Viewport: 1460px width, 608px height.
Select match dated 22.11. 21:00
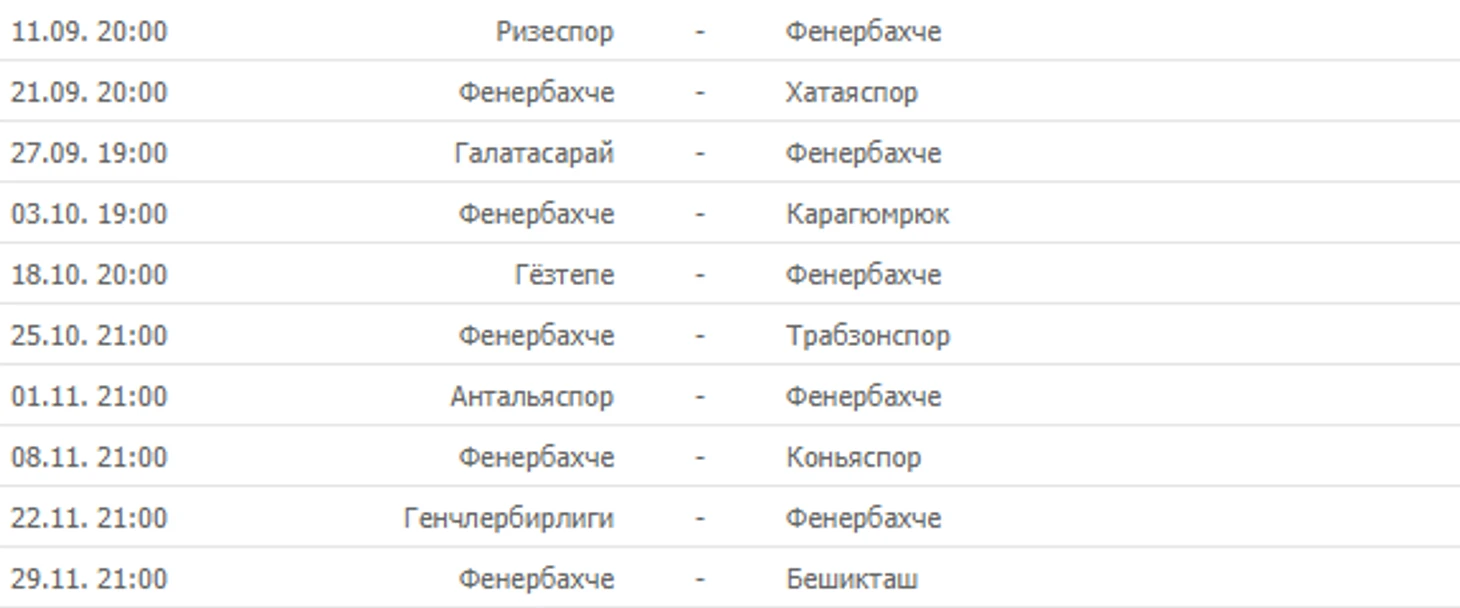coord(730,518)
